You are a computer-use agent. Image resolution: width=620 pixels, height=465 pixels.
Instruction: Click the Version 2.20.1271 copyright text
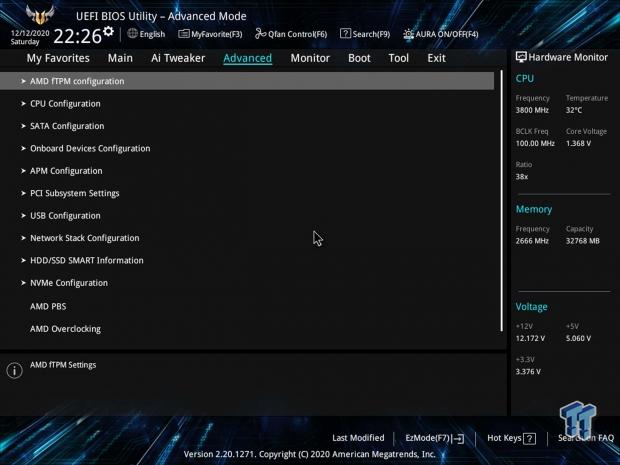point(310,454)
